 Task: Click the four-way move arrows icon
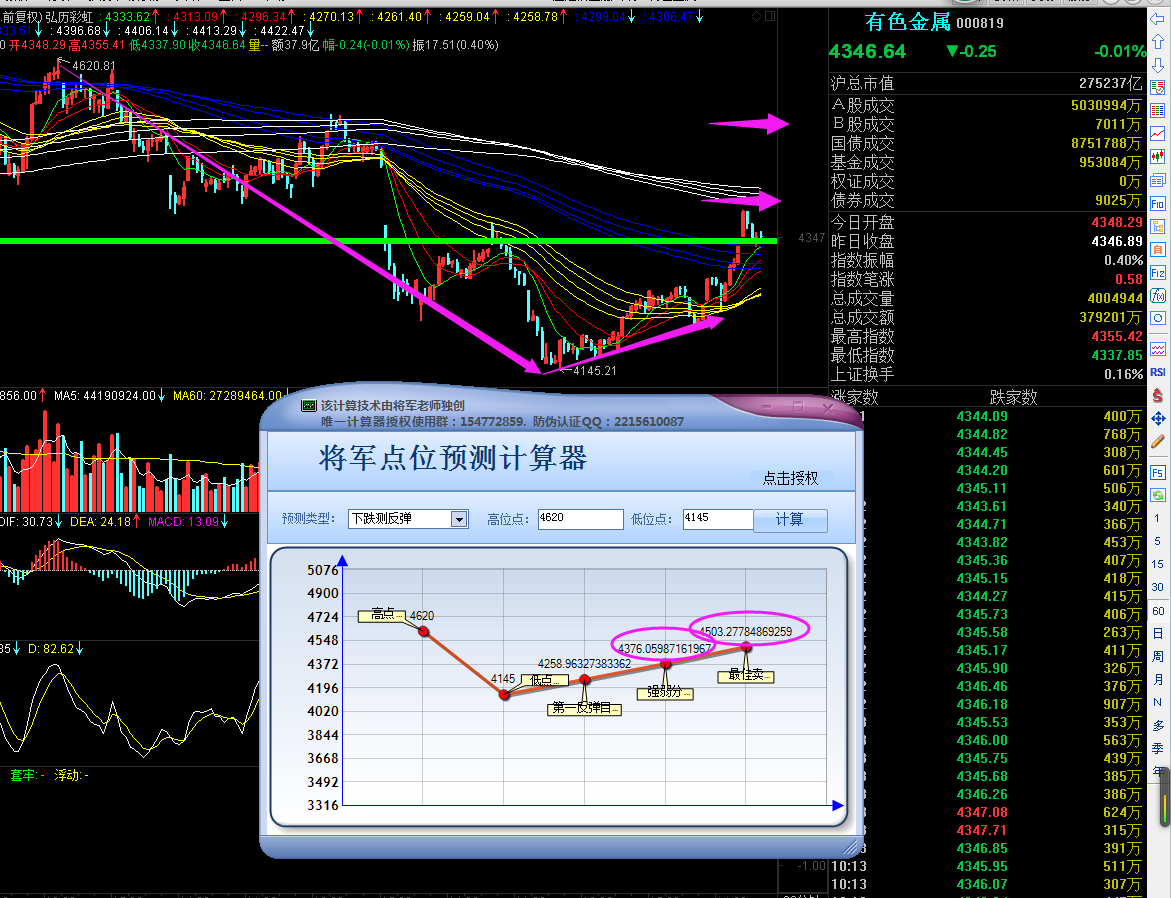tap(1158, 418)
